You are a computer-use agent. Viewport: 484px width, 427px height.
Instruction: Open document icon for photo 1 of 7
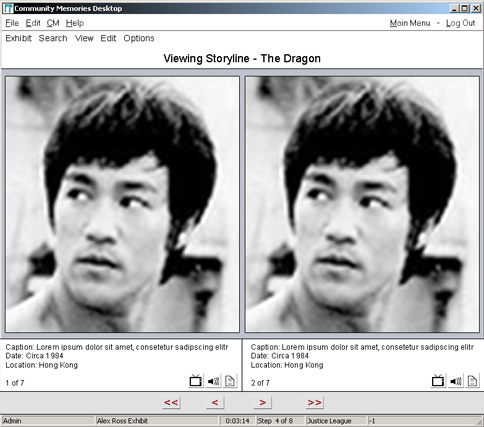pyautogui.click(x=230, y=381)
